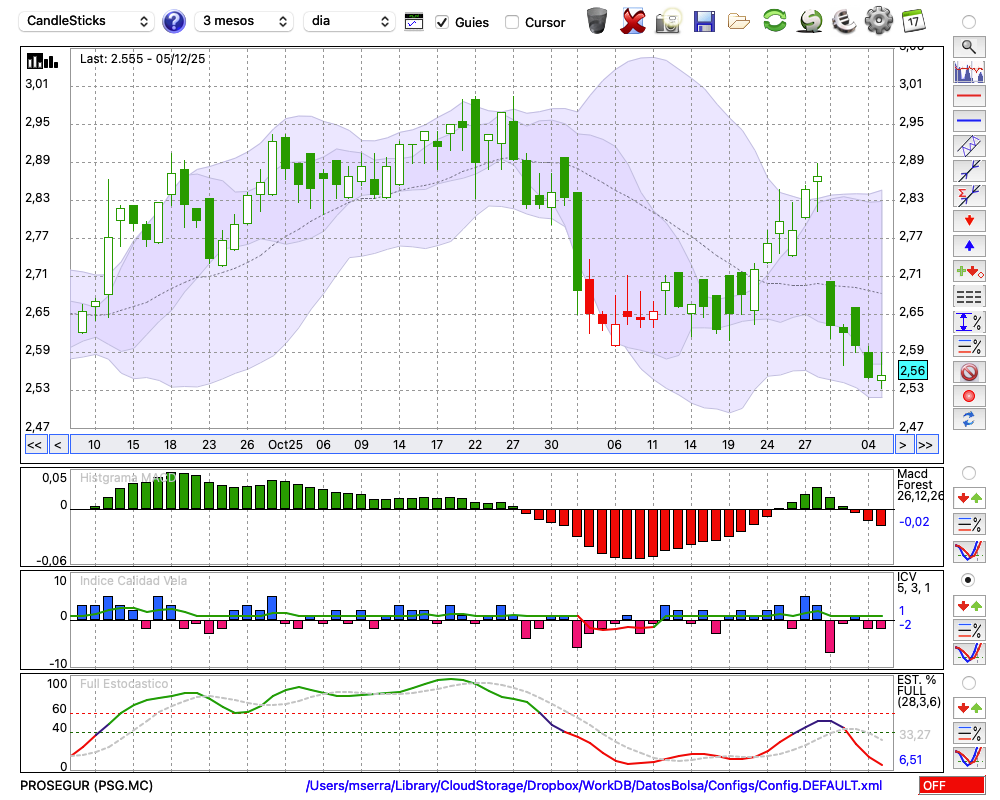Image resolution: width=1000 pixels, height=800 pixels.
Task: Click the dashed lines grid icon
Action: tap(969, 296)
